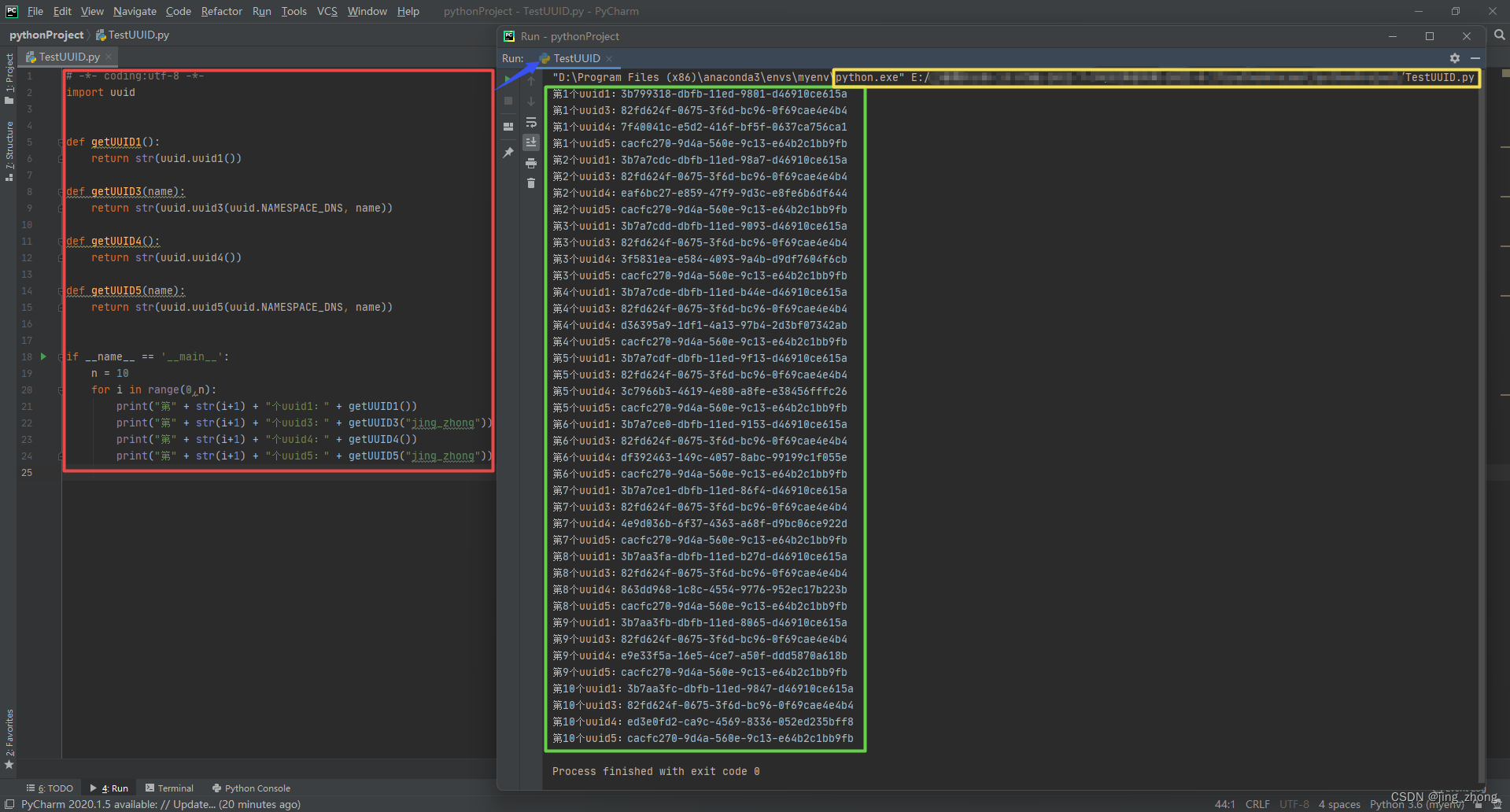Click line number 25 in the gutter

pyautogui.click(x=27, y=472)
